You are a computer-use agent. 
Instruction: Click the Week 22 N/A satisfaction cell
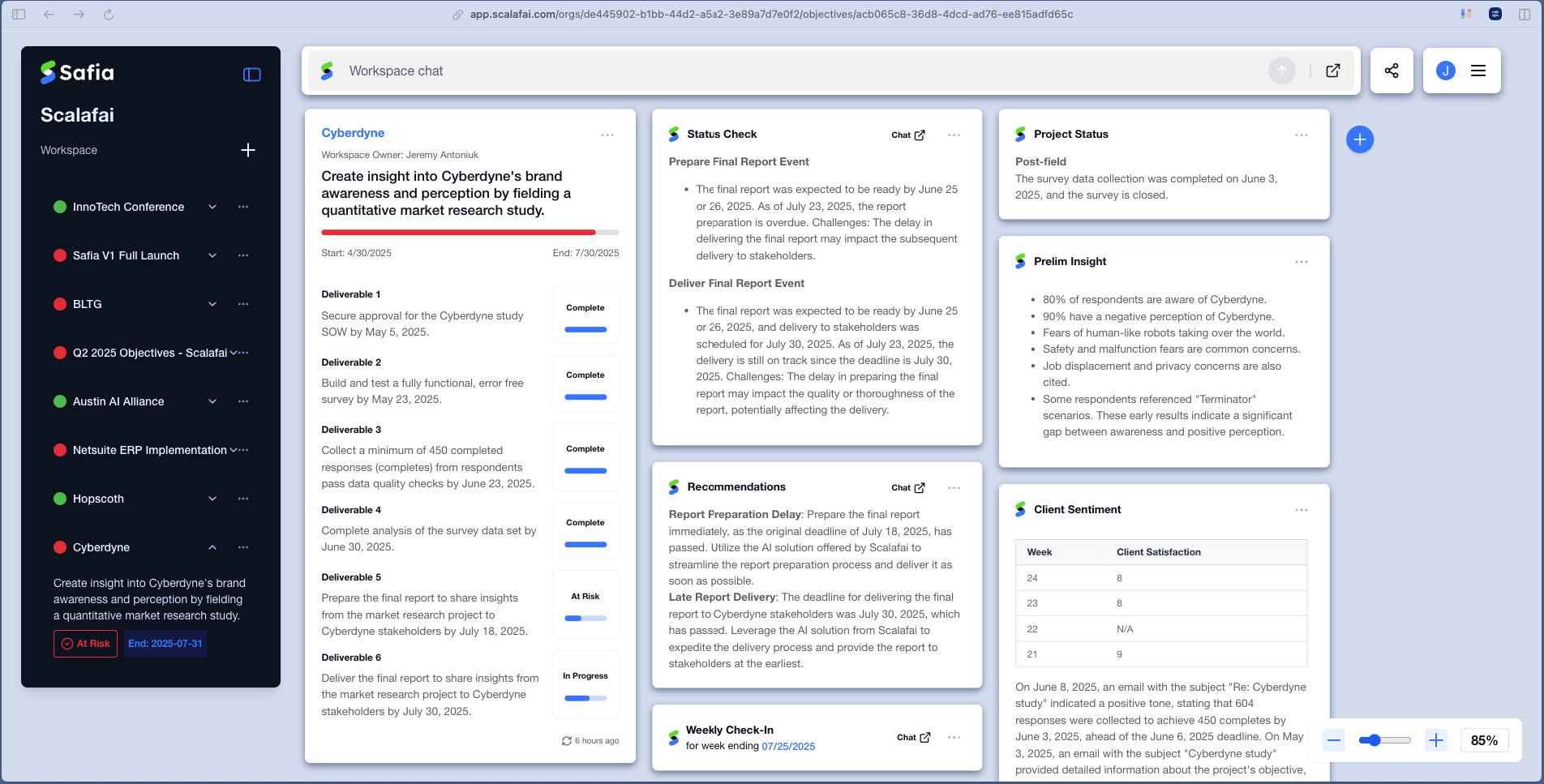point(1125,629)
